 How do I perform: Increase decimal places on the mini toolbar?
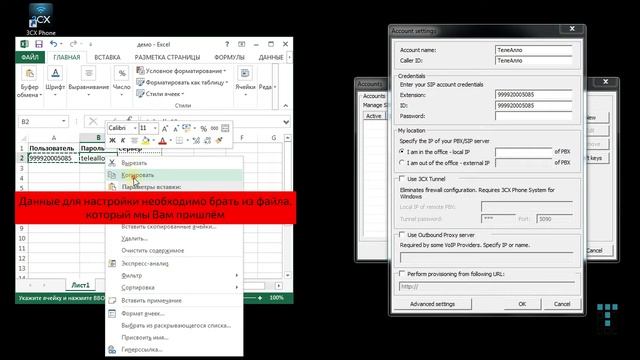click(x=196, y=141)
